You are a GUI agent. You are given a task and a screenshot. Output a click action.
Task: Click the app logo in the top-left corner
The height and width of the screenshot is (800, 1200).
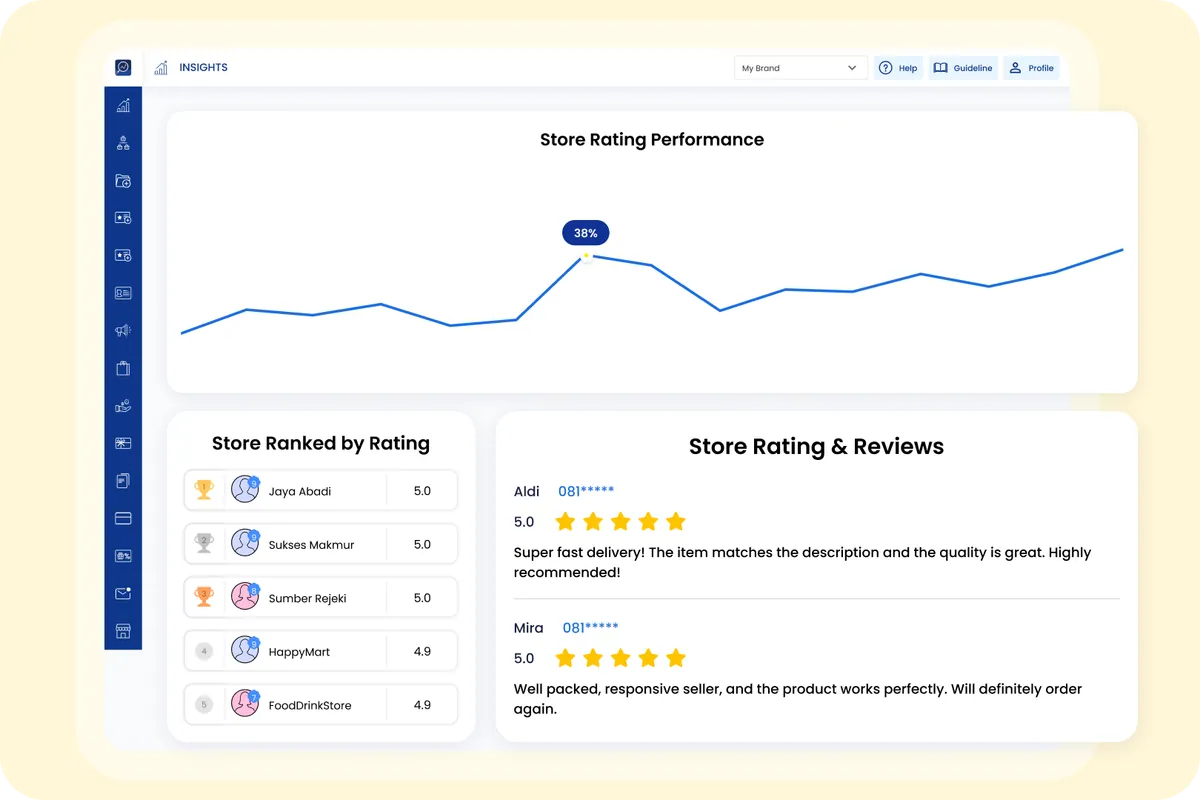123,67
